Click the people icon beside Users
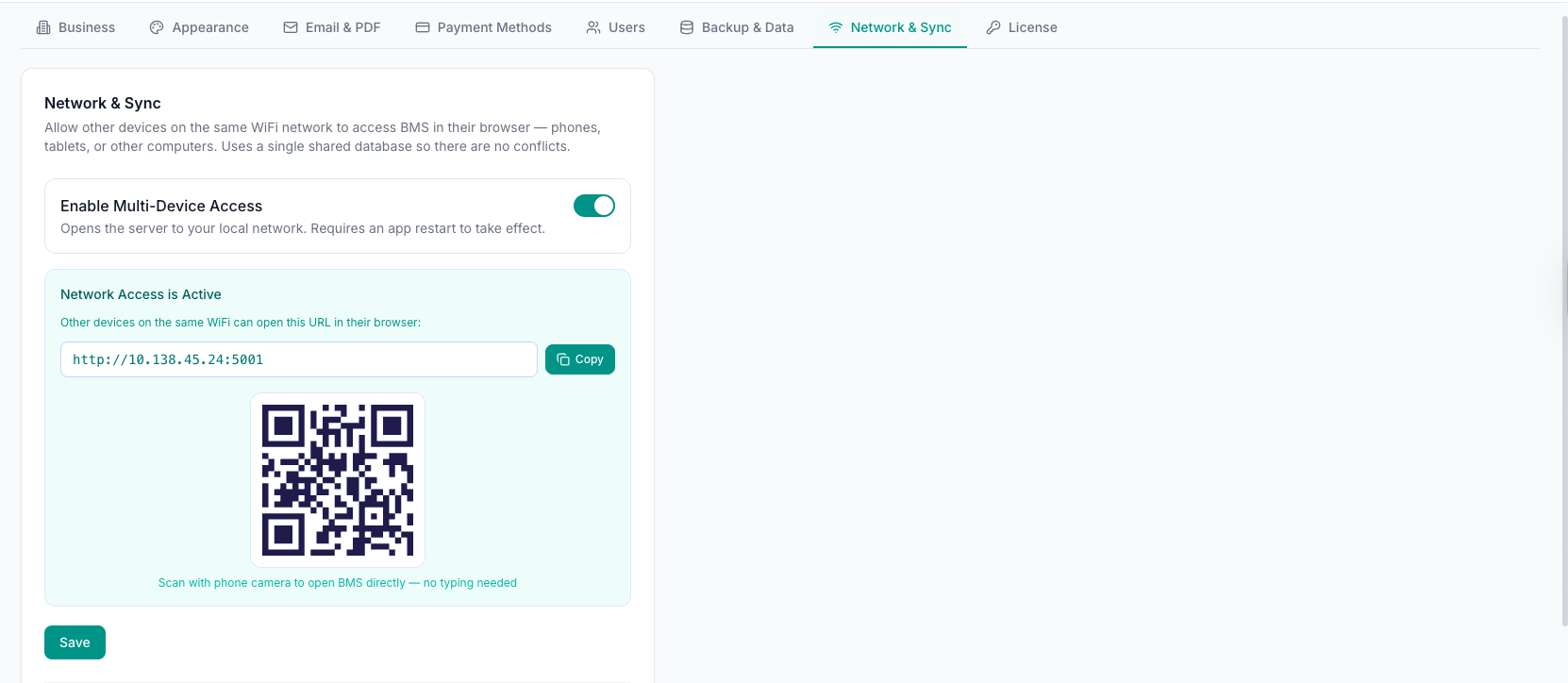This screenshot has width=1568, height=683. 593,27
